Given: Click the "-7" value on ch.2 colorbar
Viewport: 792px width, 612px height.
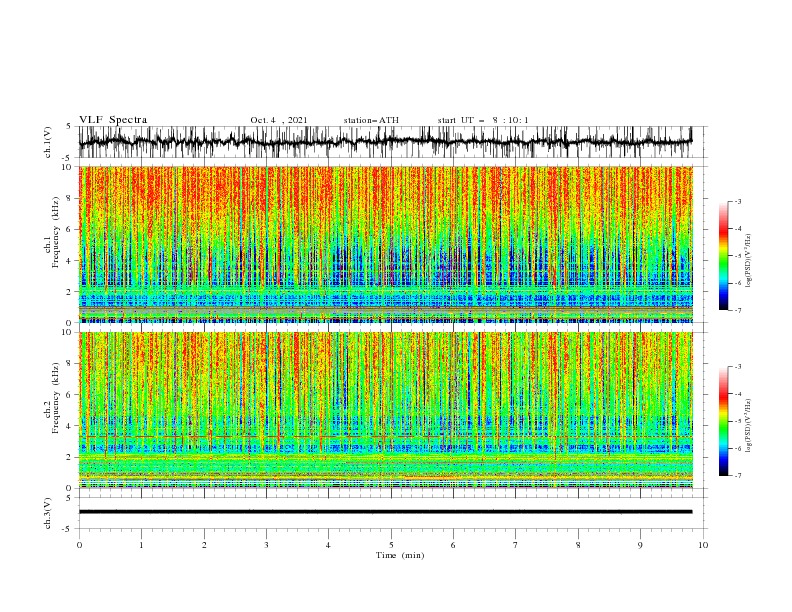Looking at the screenshot, I should [738, 475].
